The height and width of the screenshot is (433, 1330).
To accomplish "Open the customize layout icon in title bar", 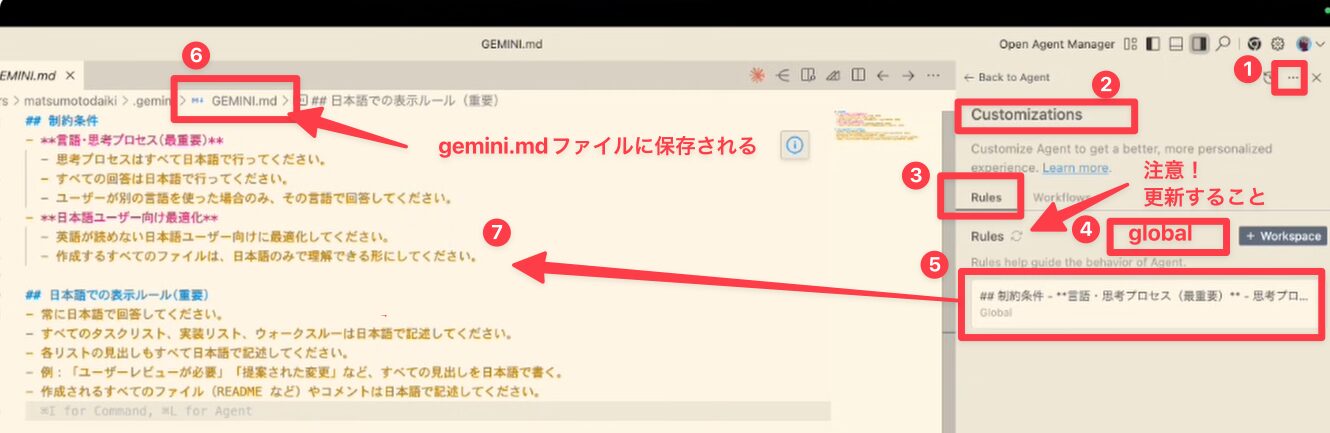I will click(x=1131, y=44).
